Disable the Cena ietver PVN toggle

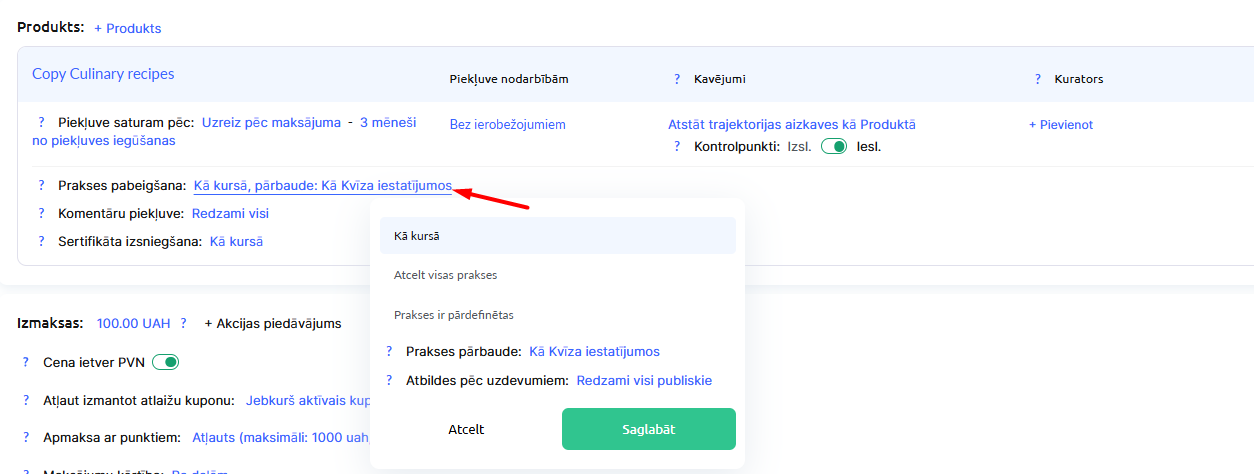pyautogui.click(x=165, y=361)
